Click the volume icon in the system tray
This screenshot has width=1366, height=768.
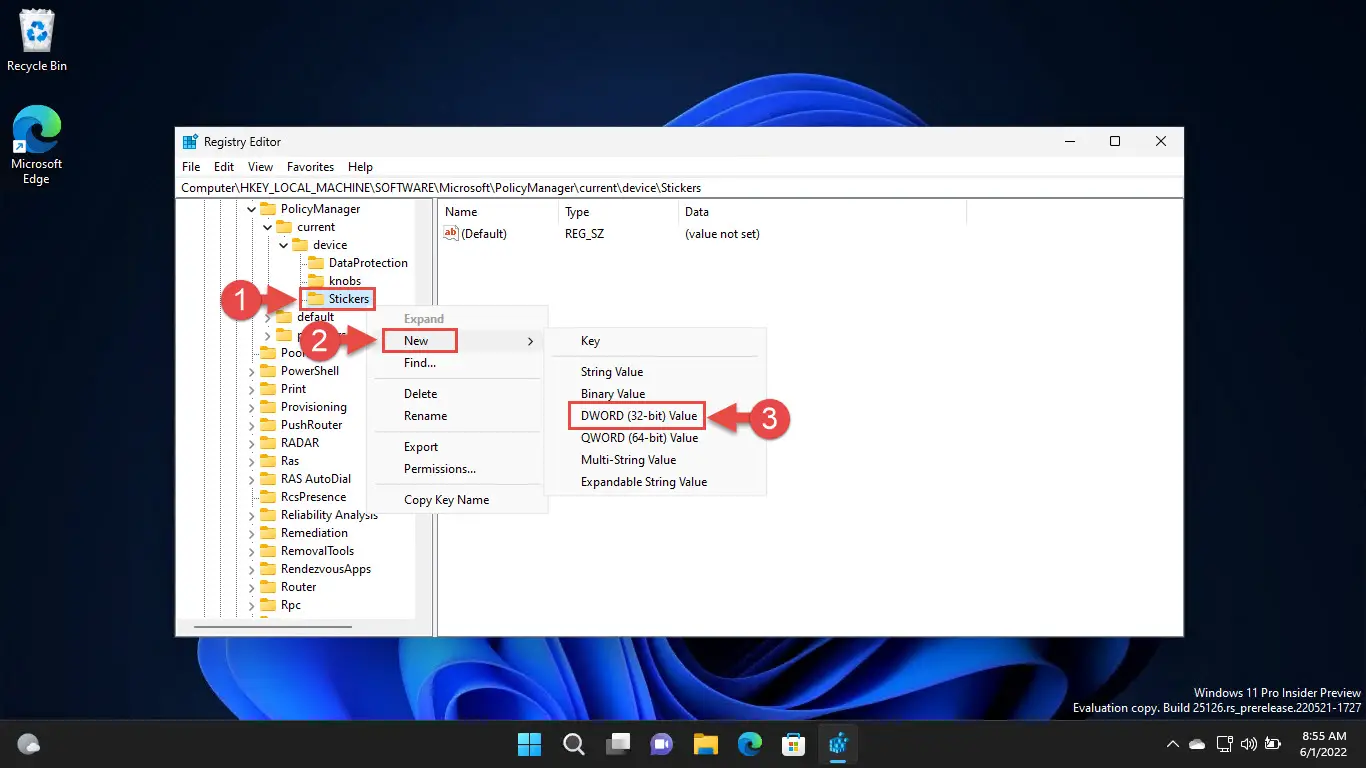pyautogui.click(x=1248, y=744)
